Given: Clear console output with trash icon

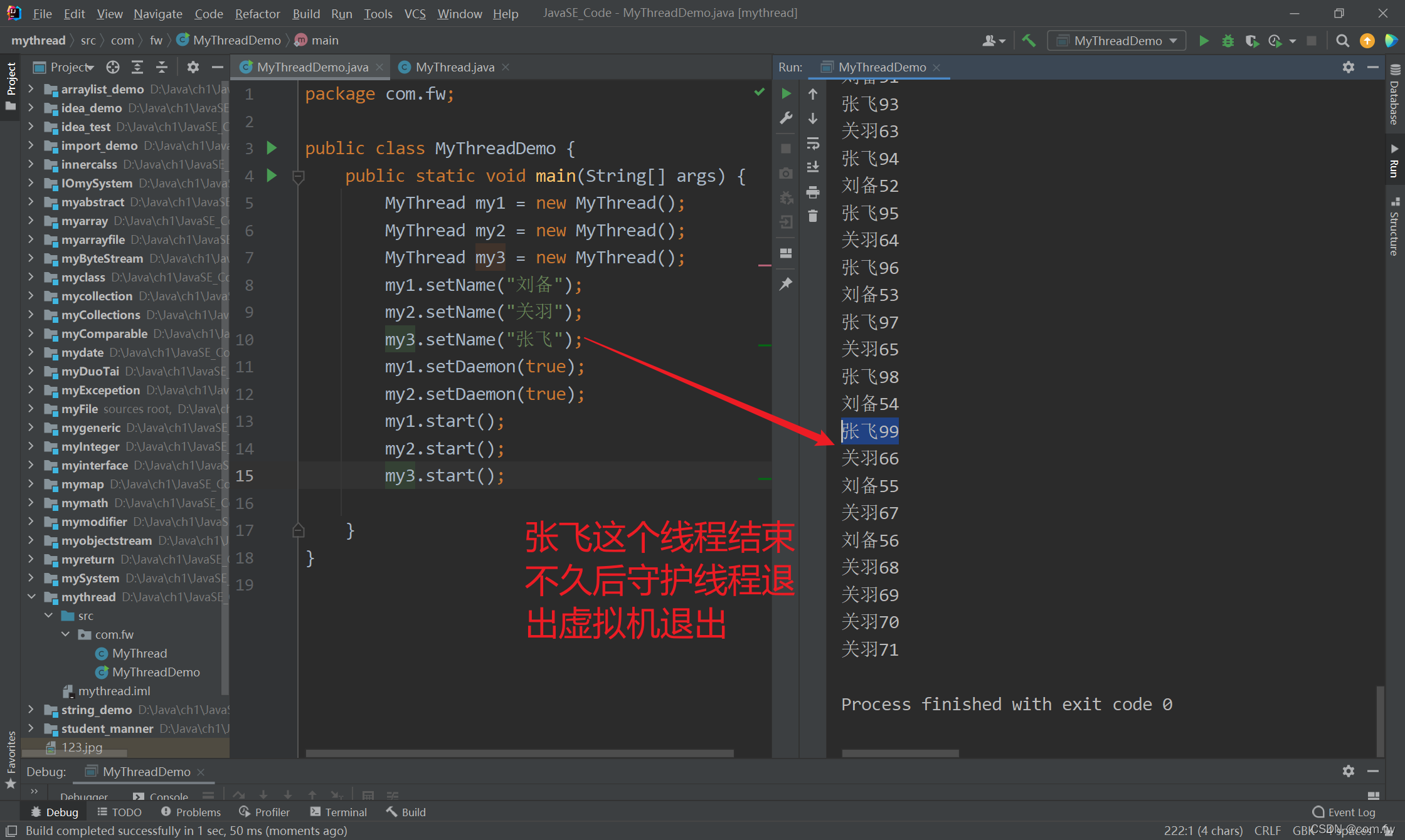Looking at the screenshot, I should click(x=813, y=216).
